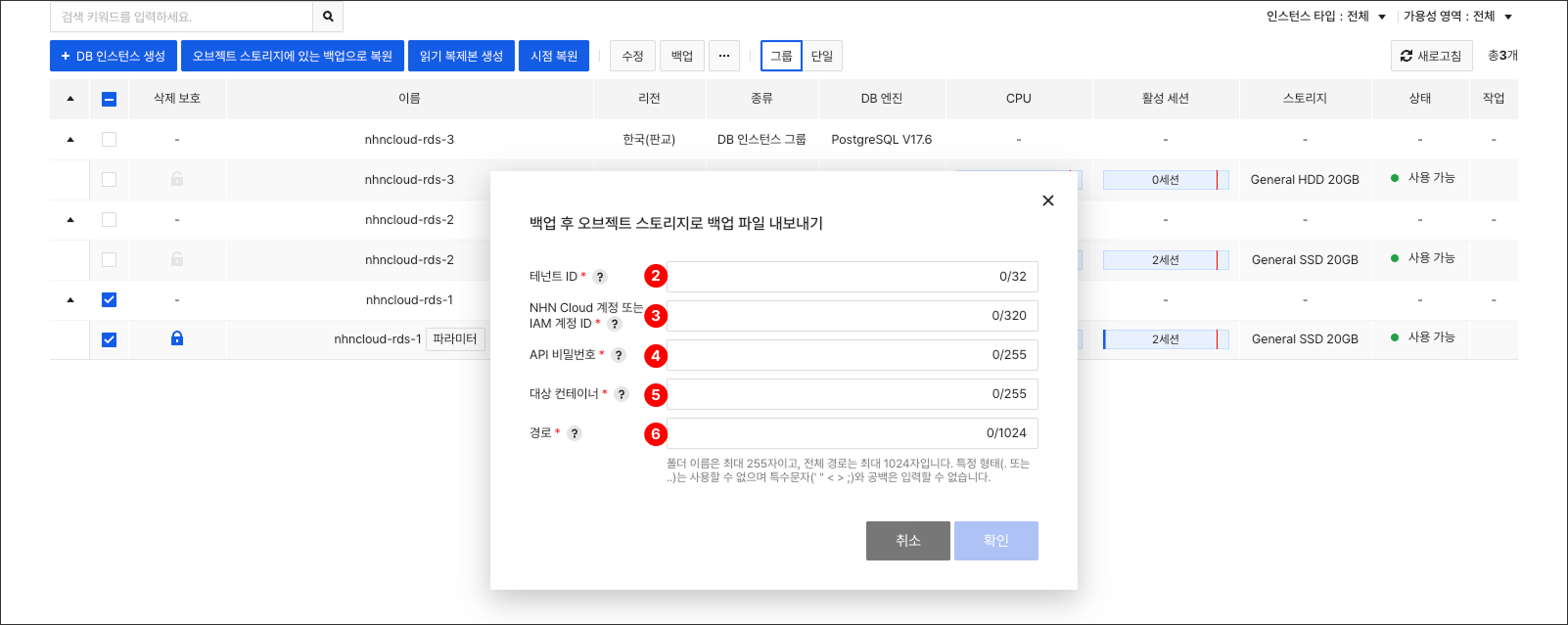Collapse the nhncloud-rds-3 group

click(x=70, y=140)
